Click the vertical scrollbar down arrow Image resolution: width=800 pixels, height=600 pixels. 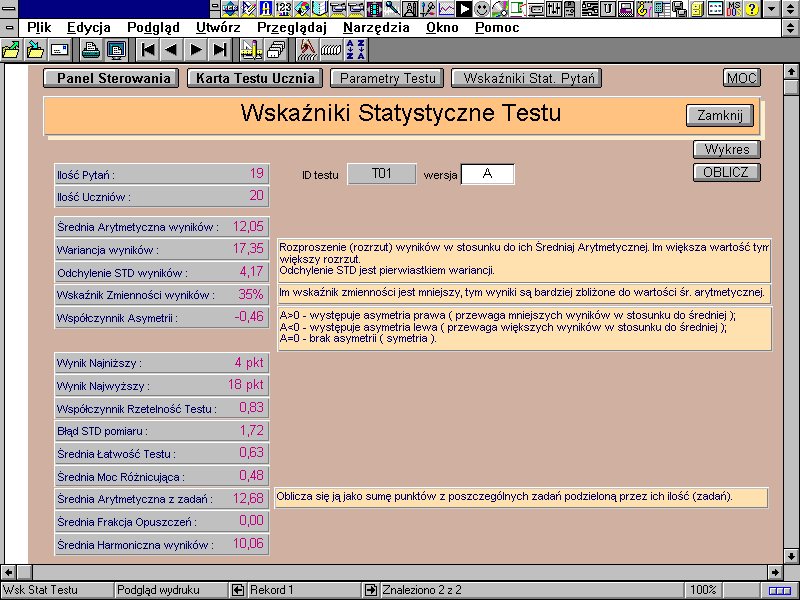[x=791, y=556]
